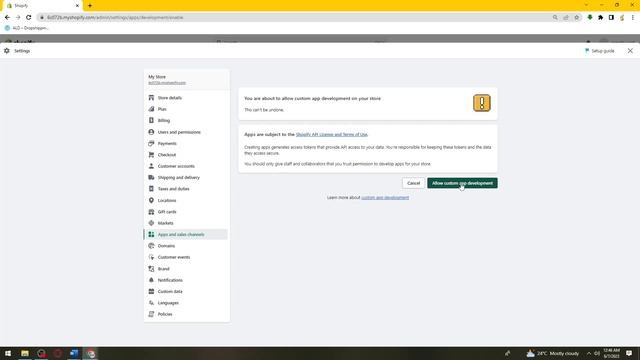This screenshot has width=640, height=360.
Task: Click the Domains icon
Action: click(x=151, y=246)
